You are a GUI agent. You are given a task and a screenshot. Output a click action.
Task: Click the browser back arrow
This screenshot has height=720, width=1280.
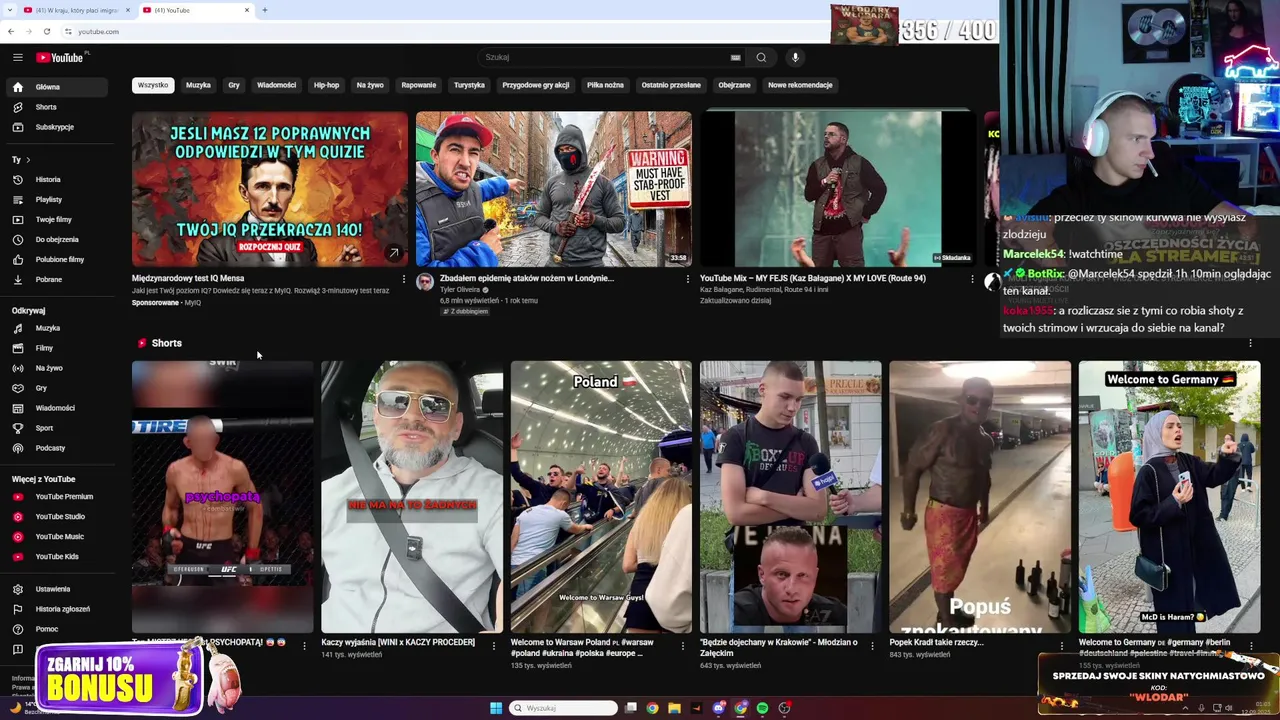(x=11, y=31)
